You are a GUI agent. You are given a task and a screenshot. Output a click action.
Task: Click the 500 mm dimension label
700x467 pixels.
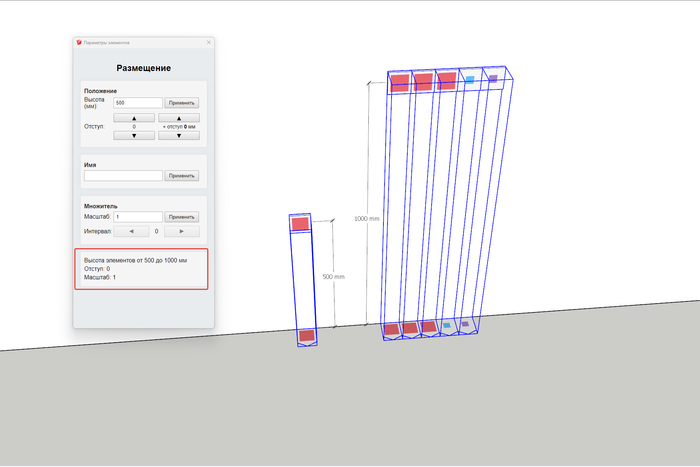click(333, 277)
